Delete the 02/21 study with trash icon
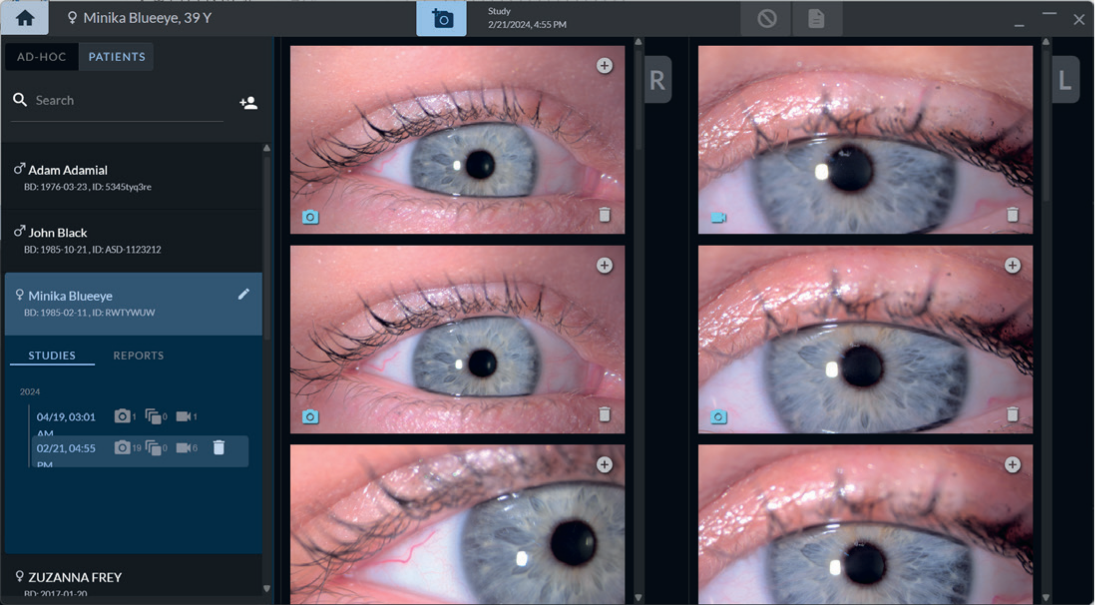The width and height of the screenshot is (1096, 606). point(219,447)
